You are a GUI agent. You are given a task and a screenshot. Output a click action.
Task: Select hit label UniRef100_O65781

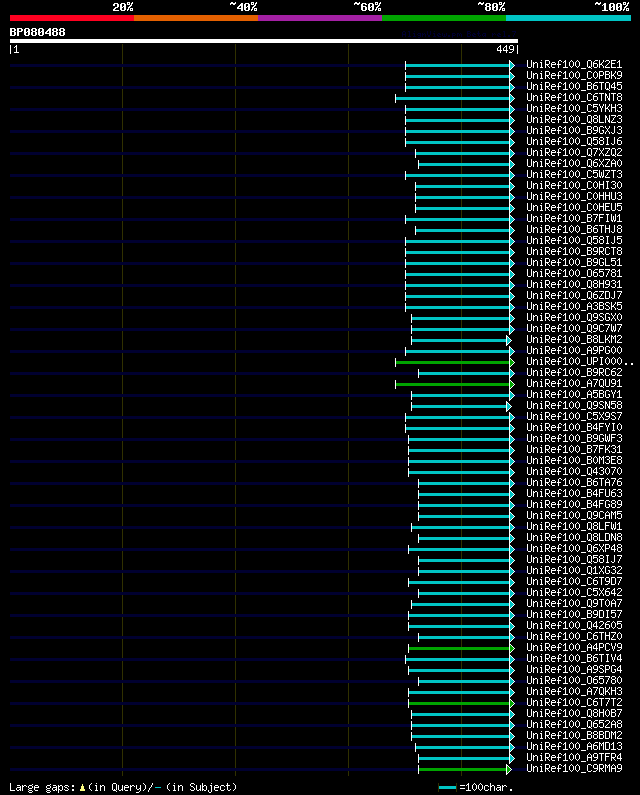574,273
